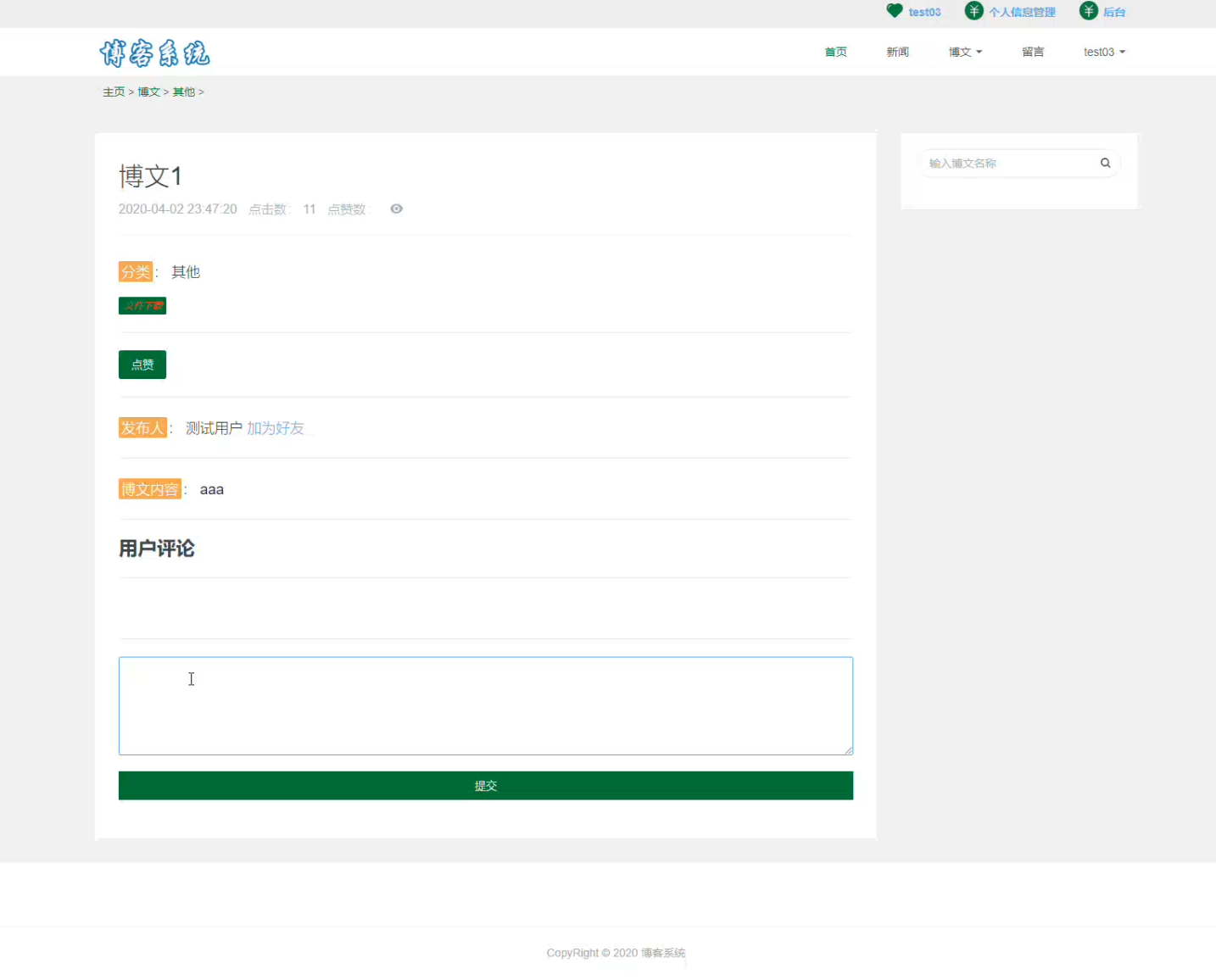The image size is (1216, 980).
Task: Click the 点赞 like button
Action: coord(142,365)
